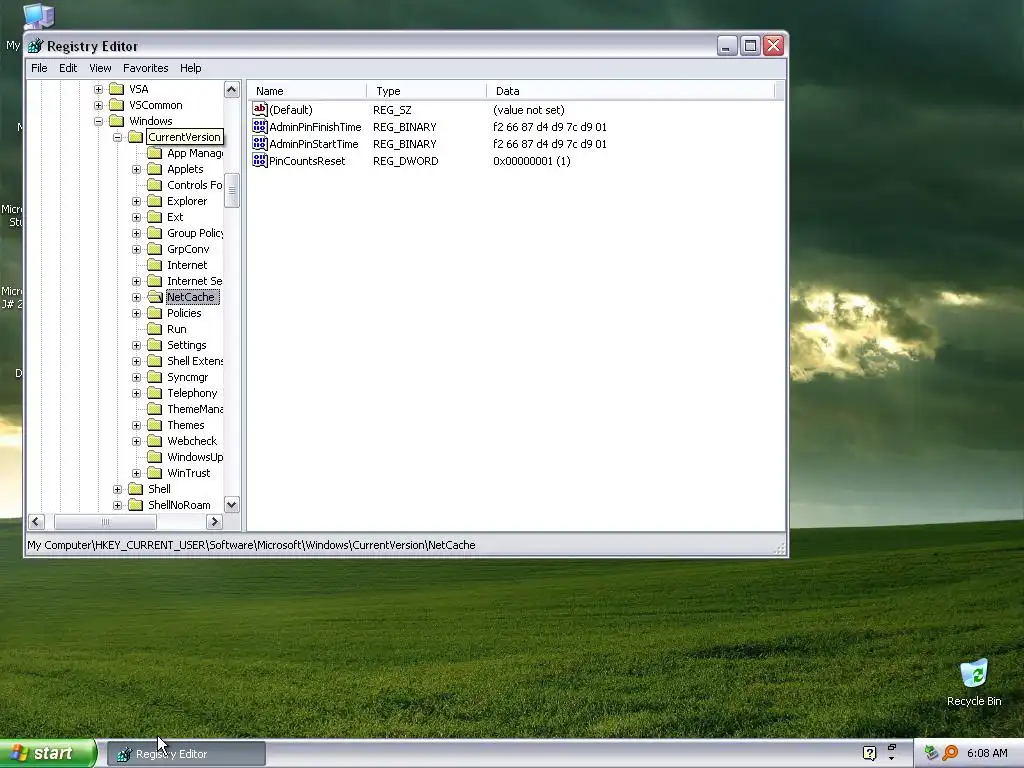
Task: Select the Internet tree key
Action: tap(187, 265)
